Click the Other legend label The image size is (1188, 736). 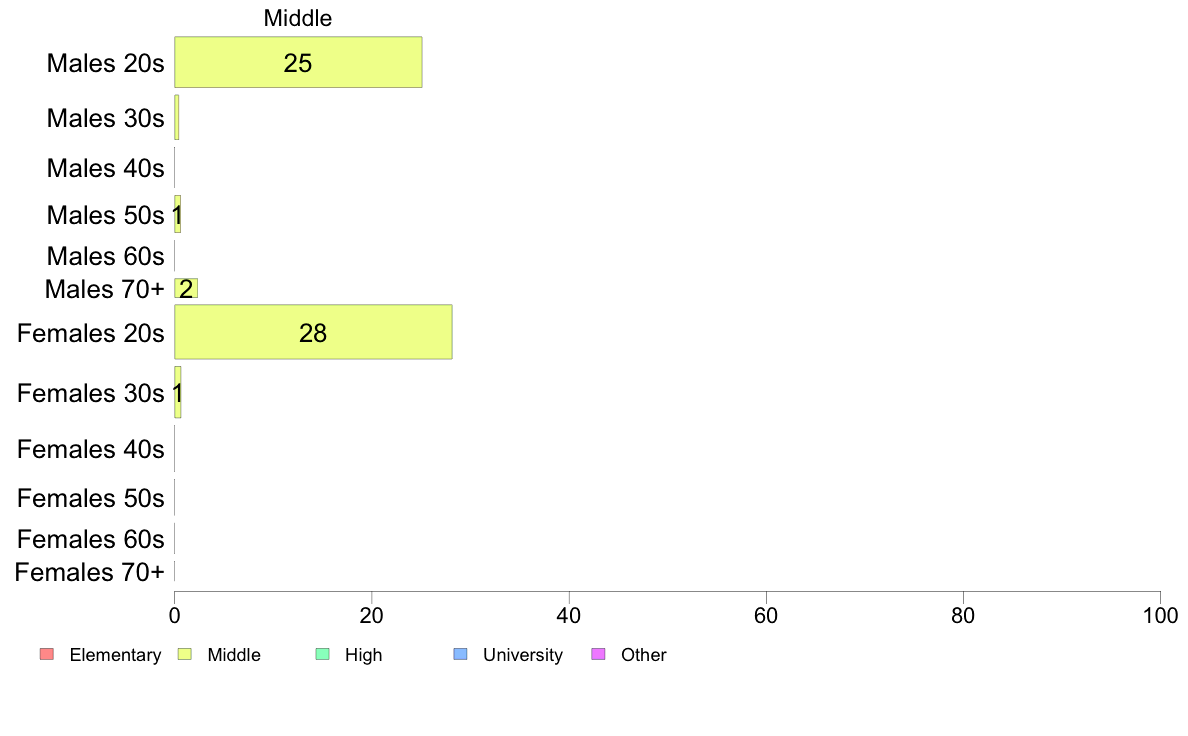click(643, 655)
